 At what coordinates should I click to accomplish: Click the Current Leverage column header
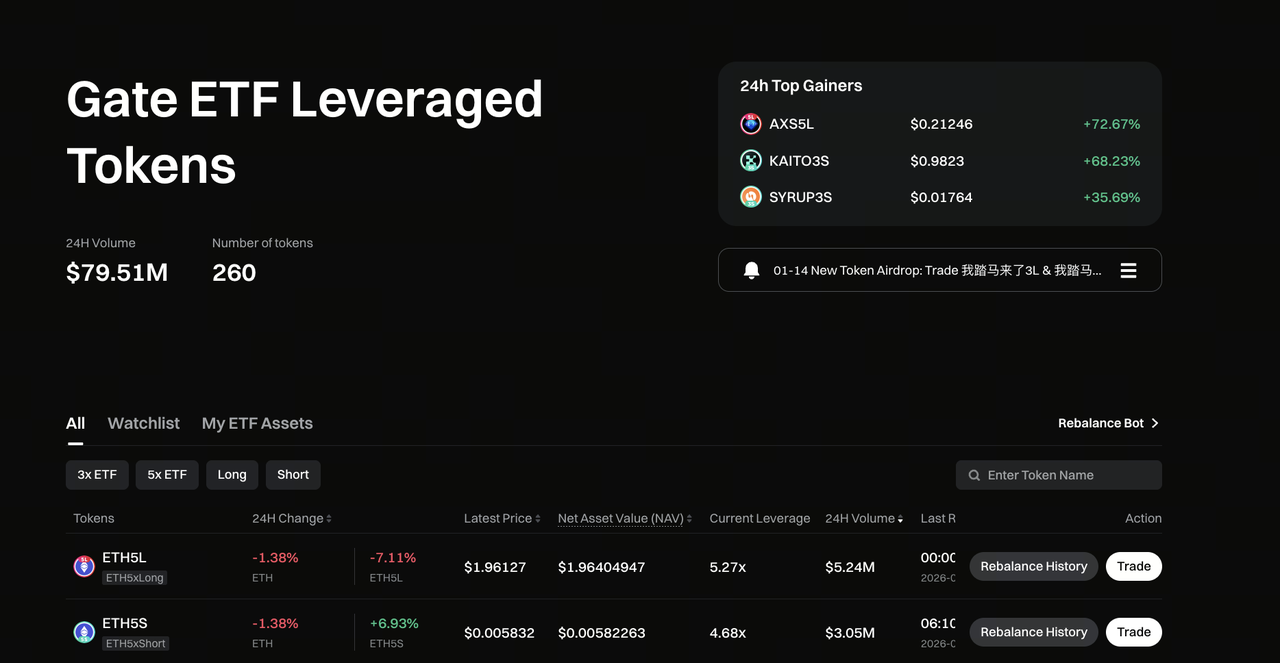click(x=760, y=518)
